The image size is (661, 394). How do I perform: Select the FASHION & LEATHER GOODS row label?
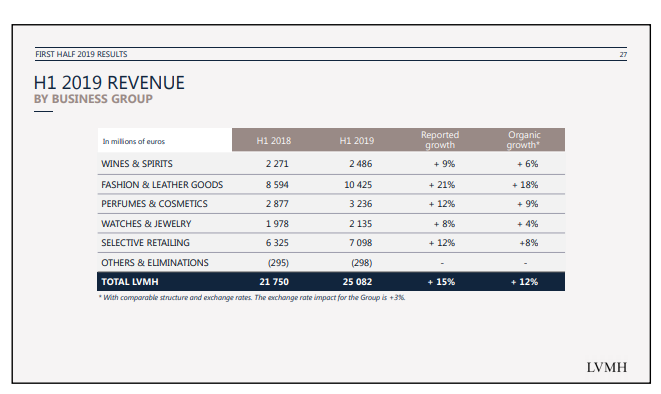coord(162,185)
